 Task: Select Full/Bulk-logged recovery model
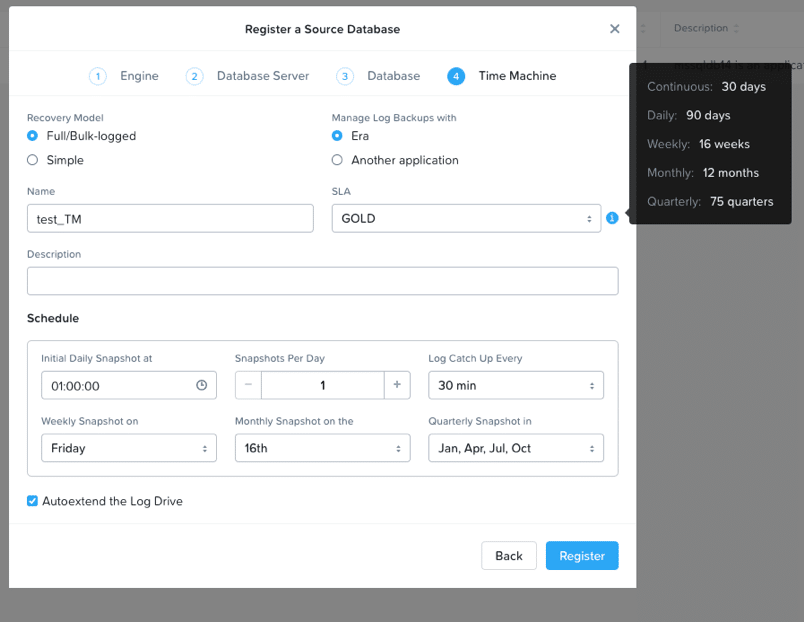(x=33, y=136)
